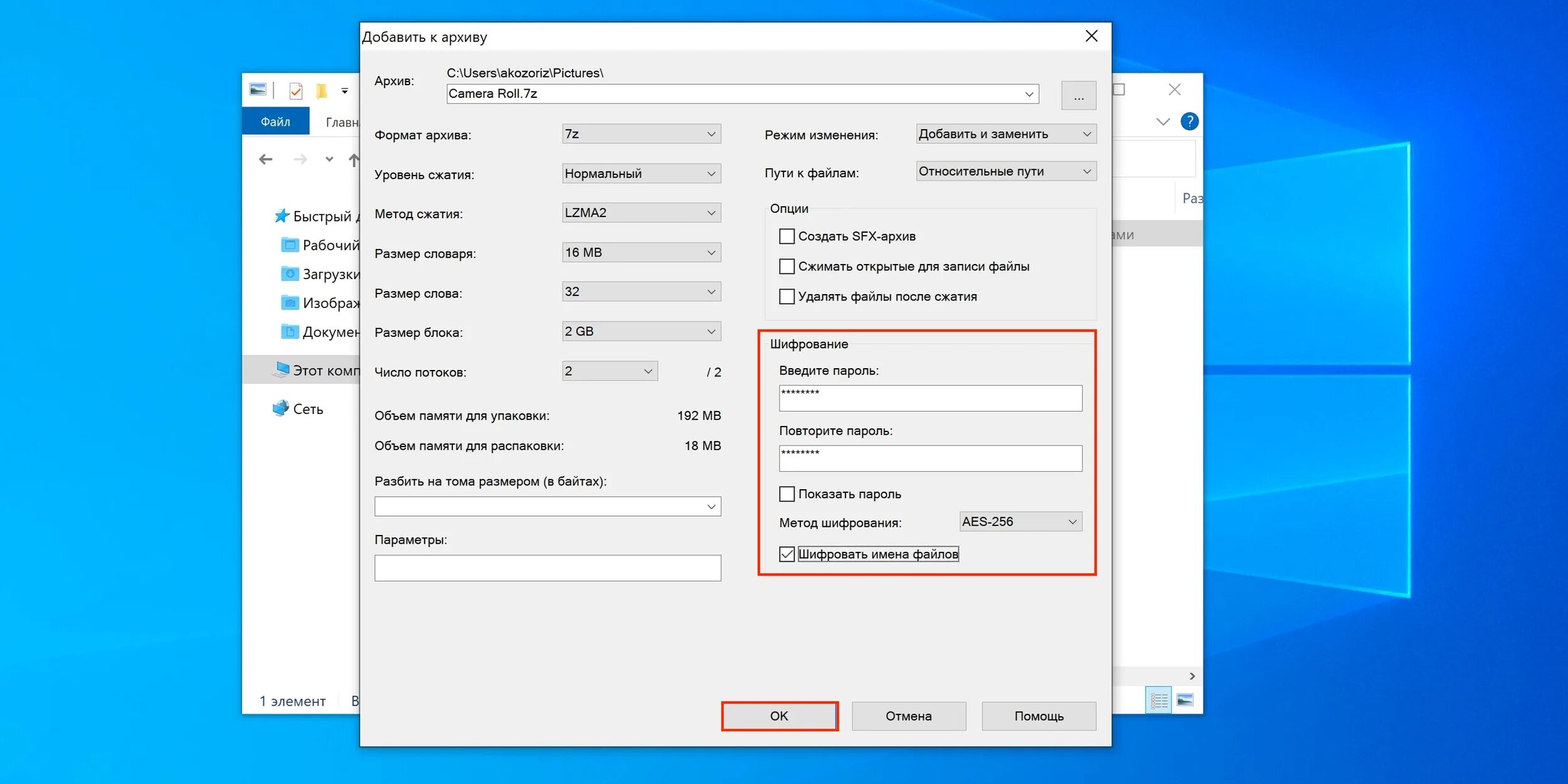Focus the Введите пароль field
The width and height of the screenshot is (1568, 784).
(930, 398)
